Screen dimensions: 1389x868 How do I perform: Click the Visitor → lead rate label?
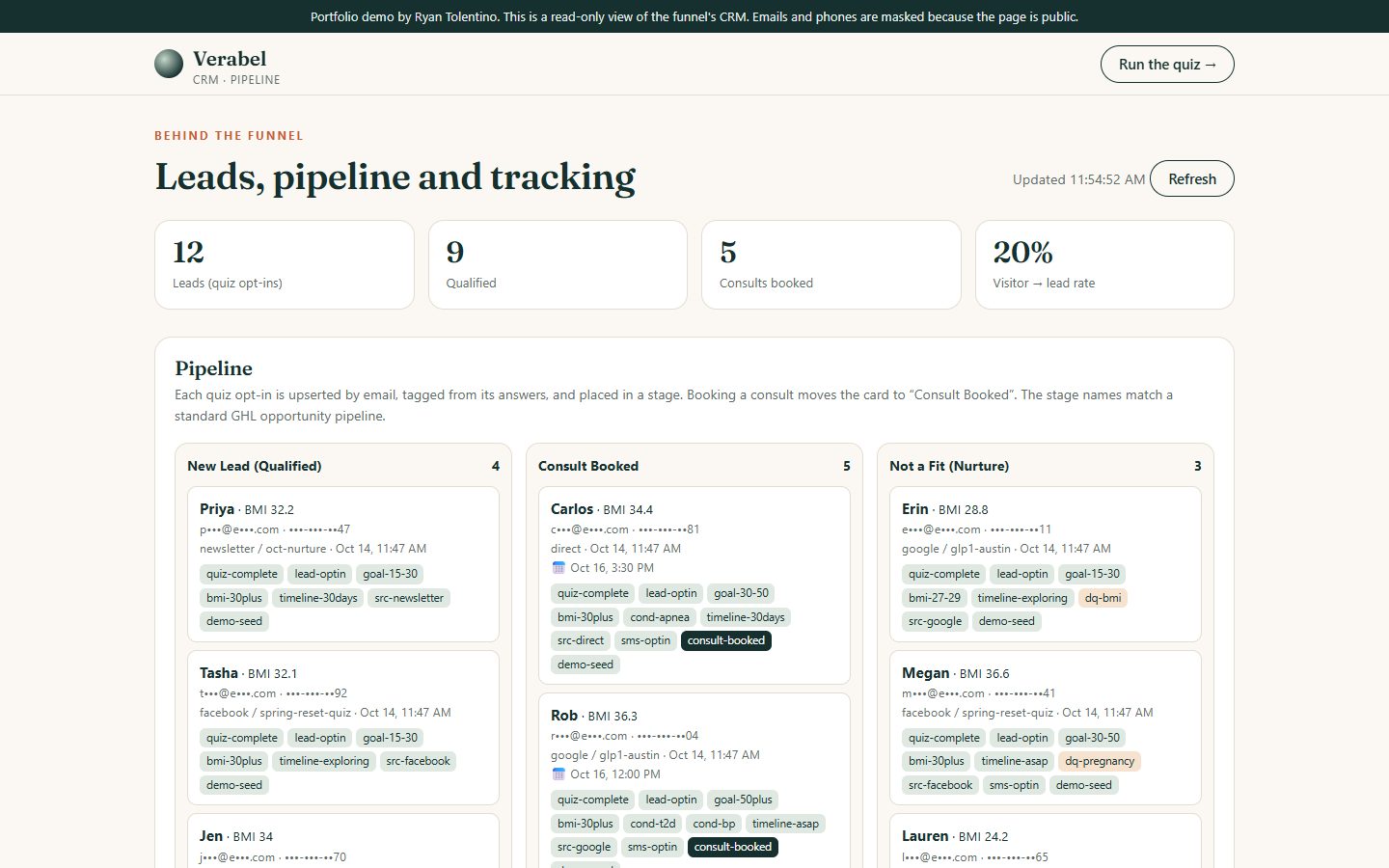click(1044, 284)
